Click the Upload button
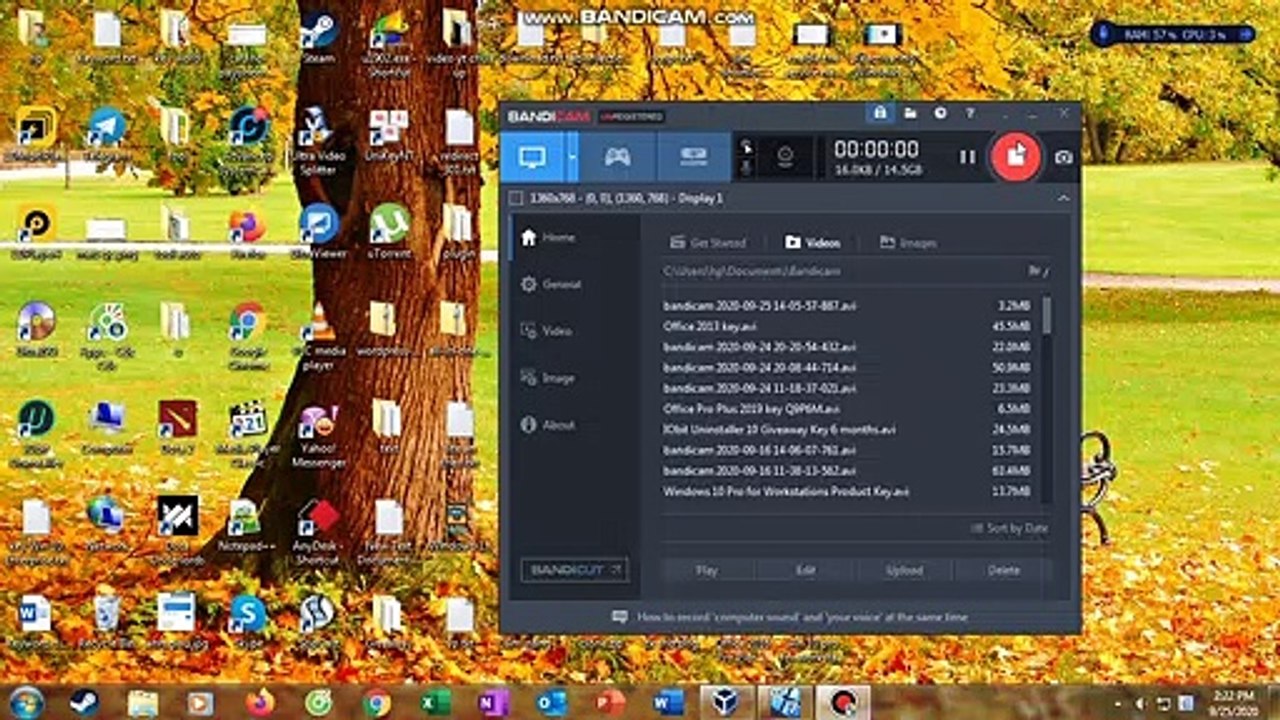This screenshot has width=1280, height=720. click(904, 570)
